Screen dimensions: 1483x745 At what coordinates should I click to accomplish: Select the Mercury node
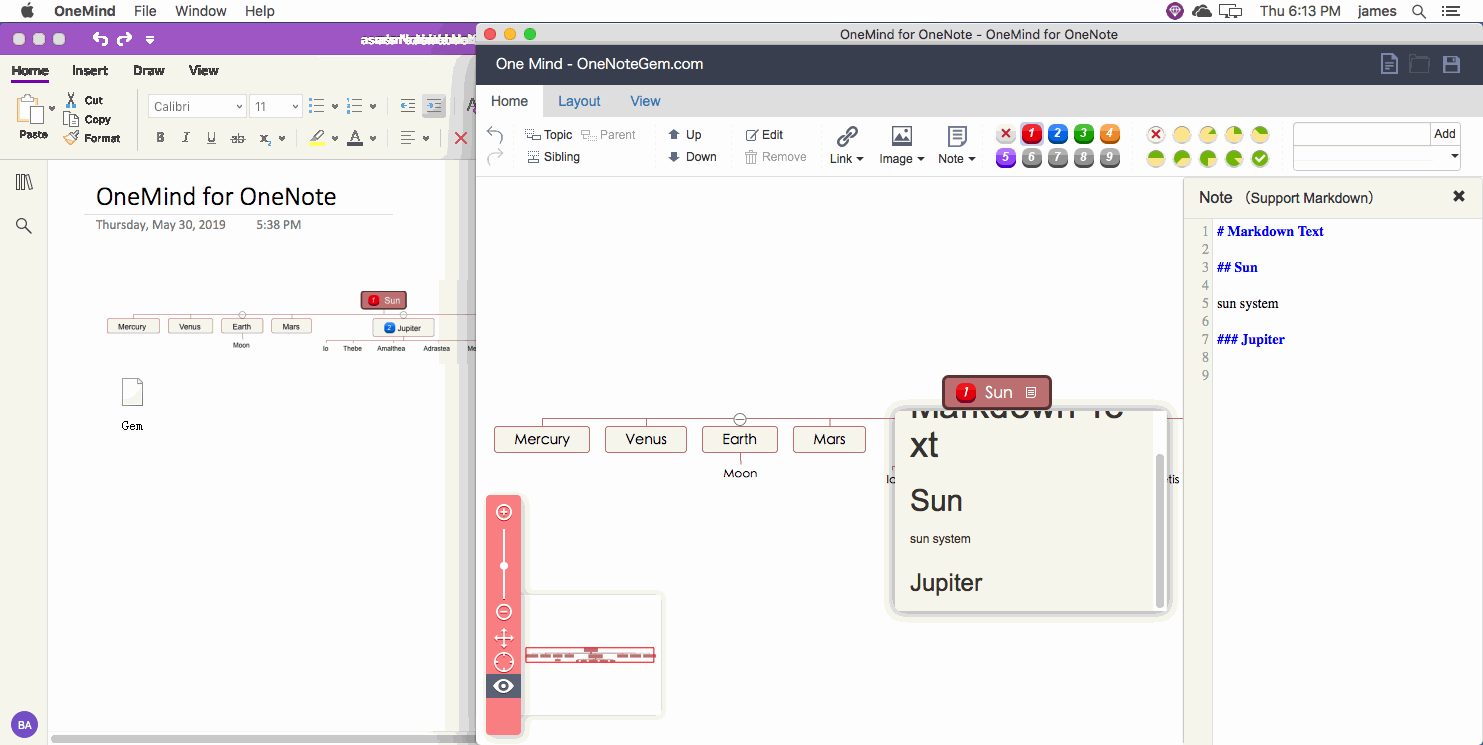[x=542, y=439]
